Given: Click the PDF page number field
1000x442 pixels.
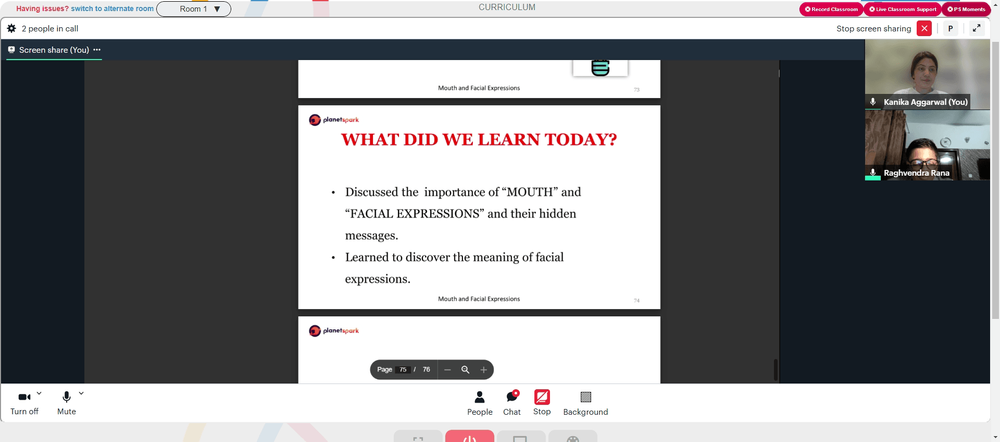Looking at the screenshot, I should coord(402,370).
